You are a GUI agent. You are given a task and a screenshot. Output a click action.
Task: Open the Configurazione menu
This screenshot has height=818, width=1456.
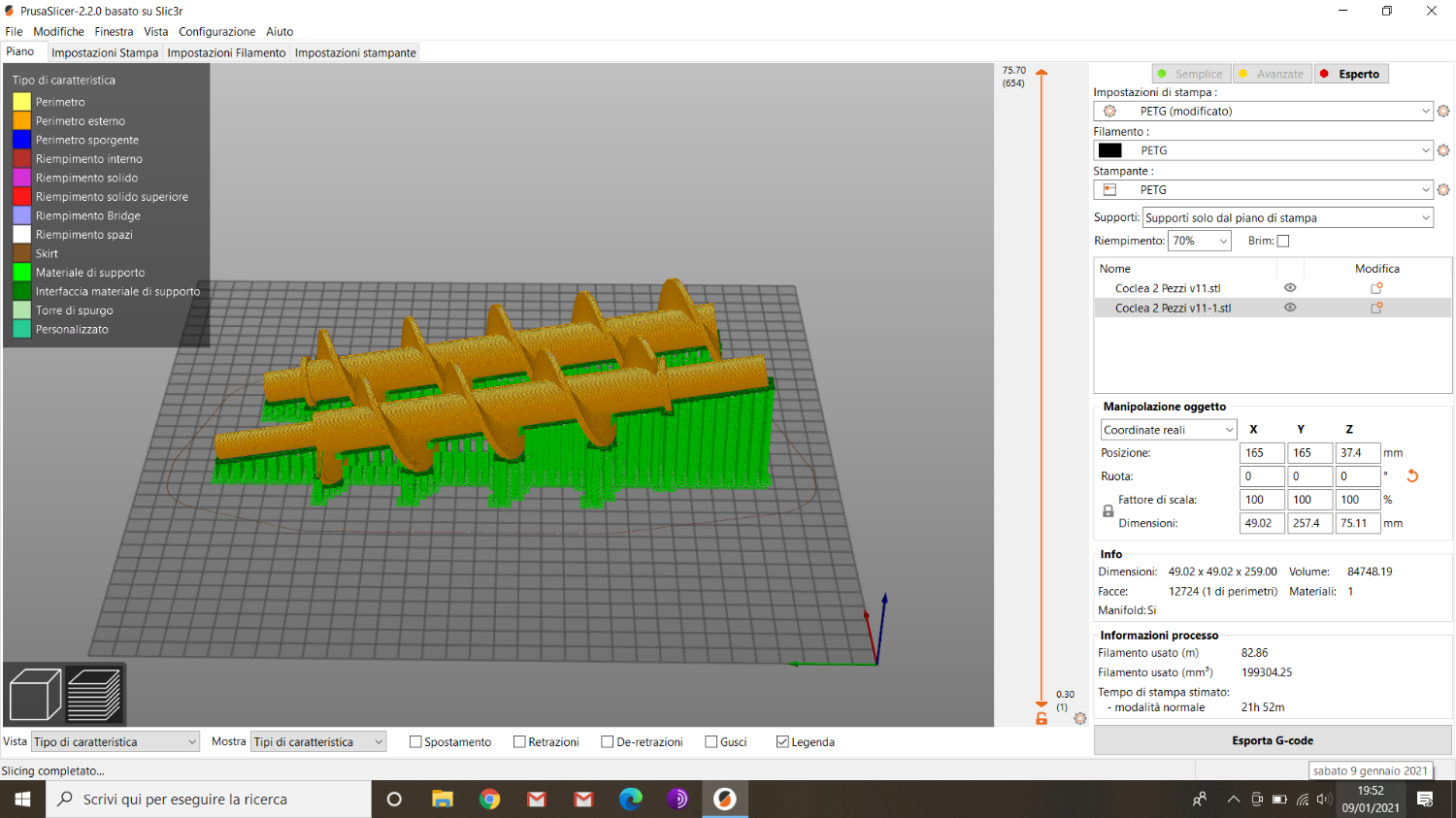[216, 31]
